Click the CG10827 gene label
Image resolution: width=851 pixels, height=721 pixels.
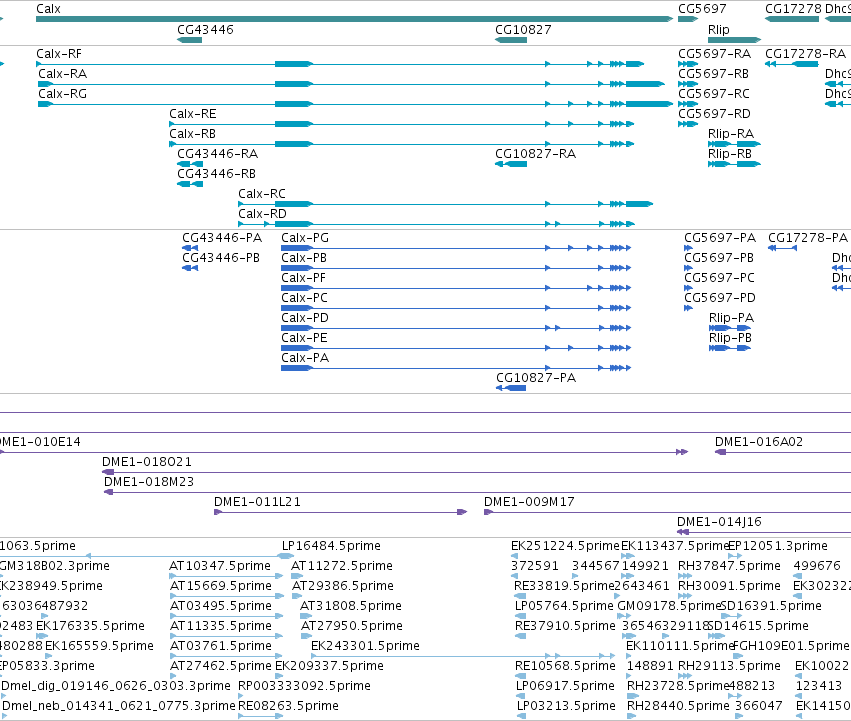click(x=523, y=29)
